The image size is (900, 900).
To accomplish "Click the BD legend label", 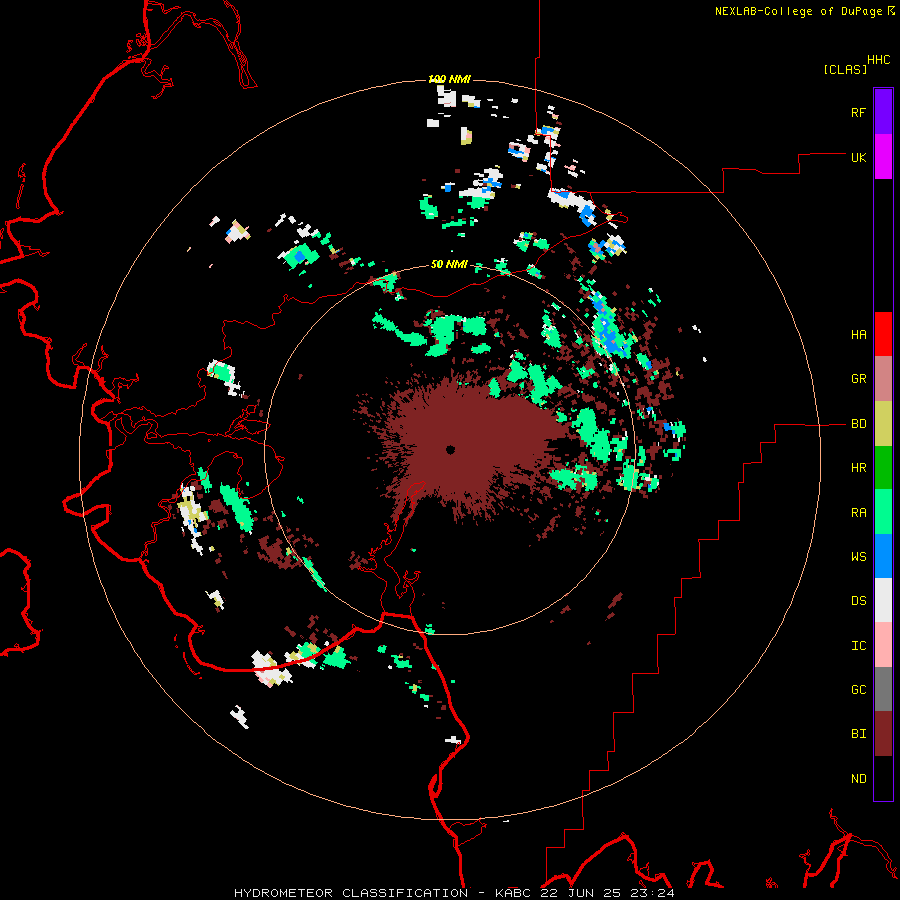I will (858, 424).
